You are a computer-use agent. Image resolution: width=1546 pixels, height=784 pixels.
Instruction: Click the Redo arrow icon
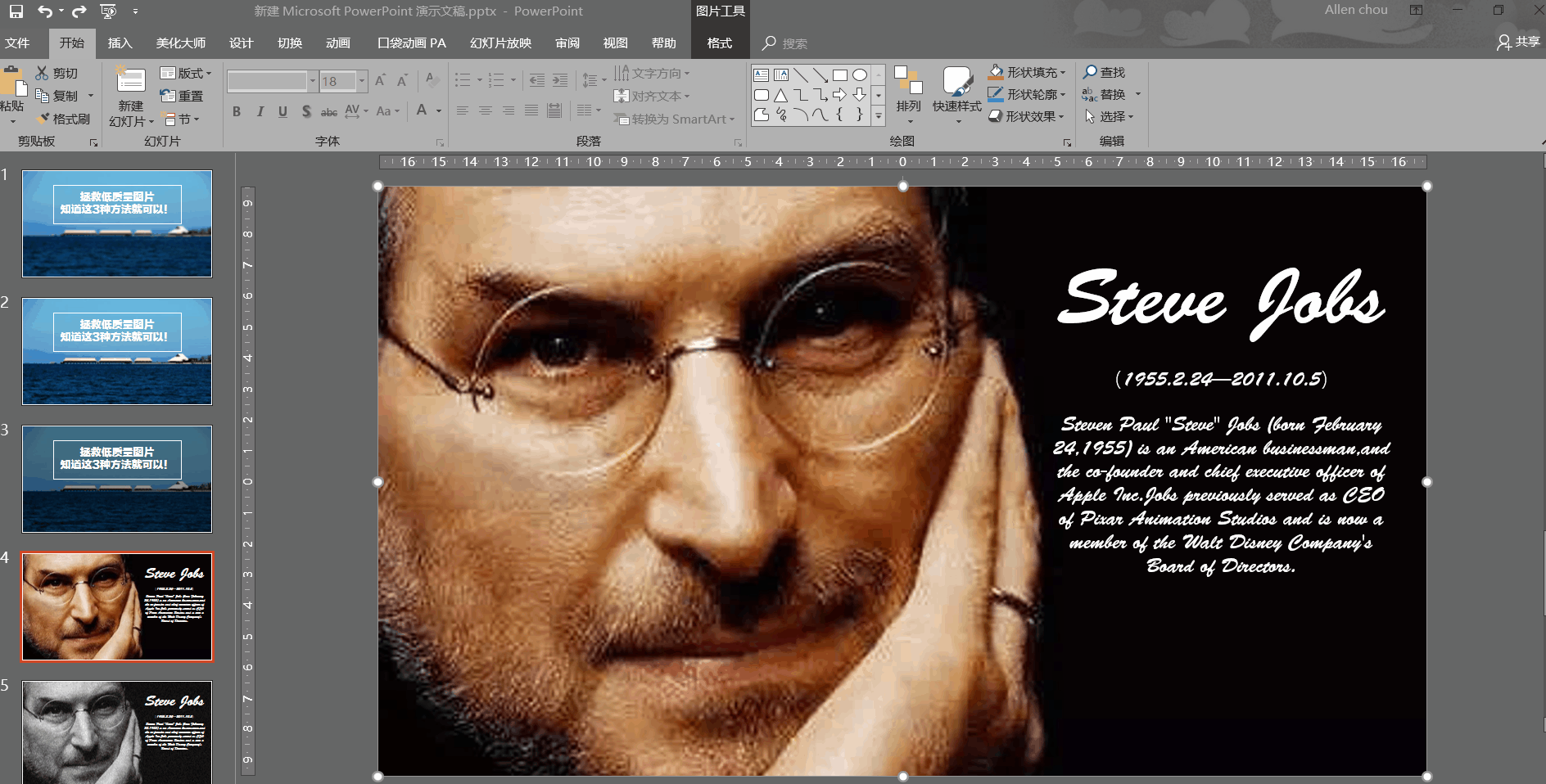pos(79,11)
